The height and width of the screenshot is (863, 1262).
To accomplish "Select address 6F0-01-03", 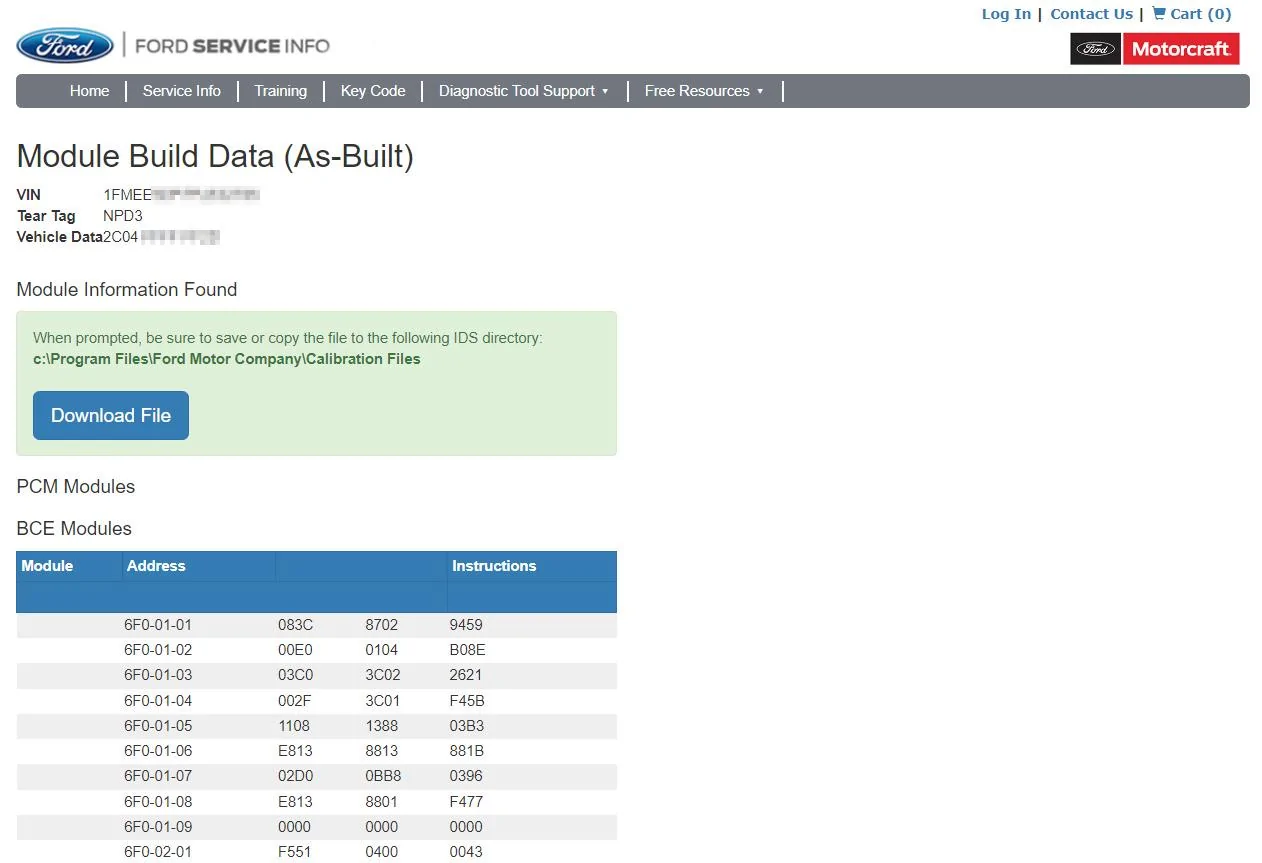I will [x=158, y=675].
